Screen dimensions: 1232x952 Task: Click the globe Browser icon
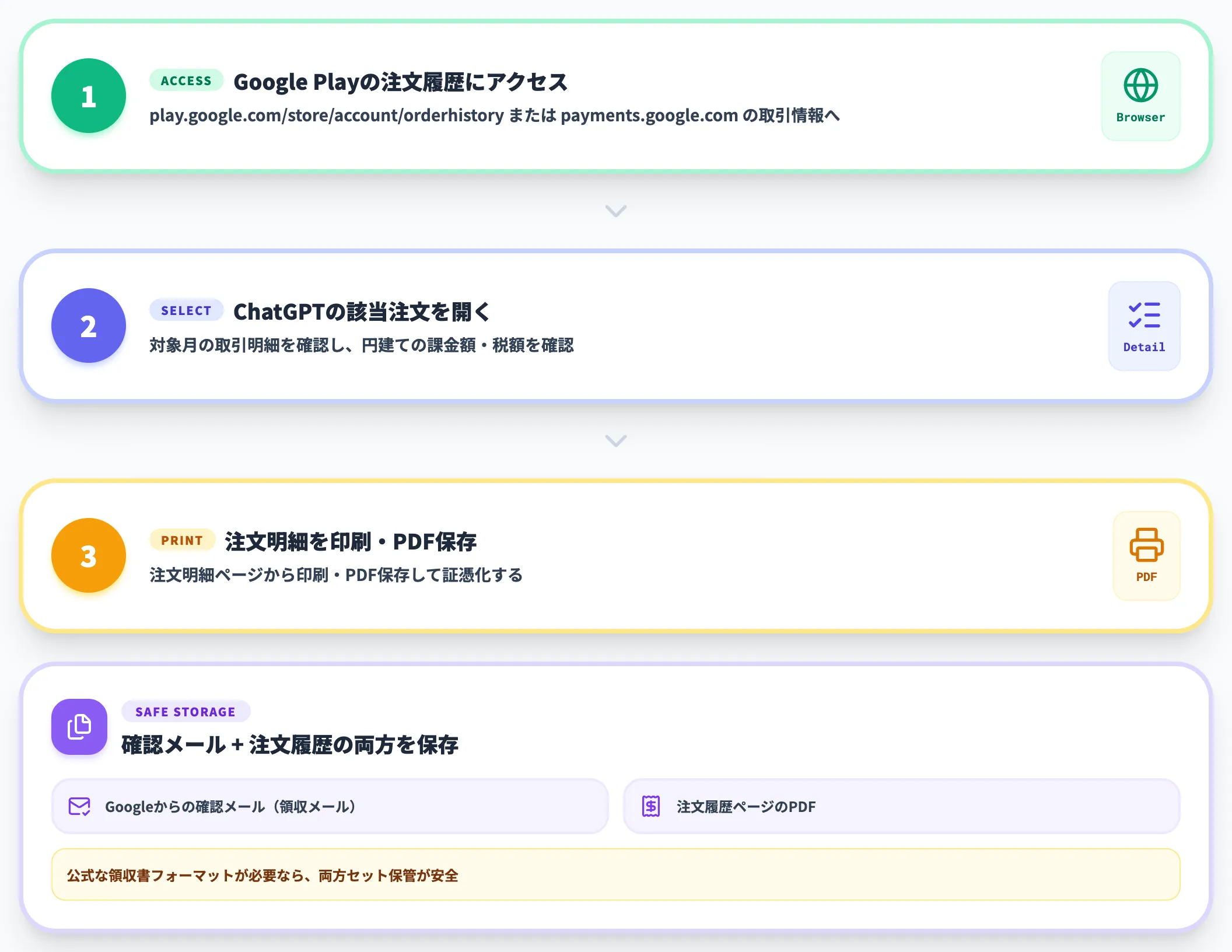click(x=1140, y=86)
